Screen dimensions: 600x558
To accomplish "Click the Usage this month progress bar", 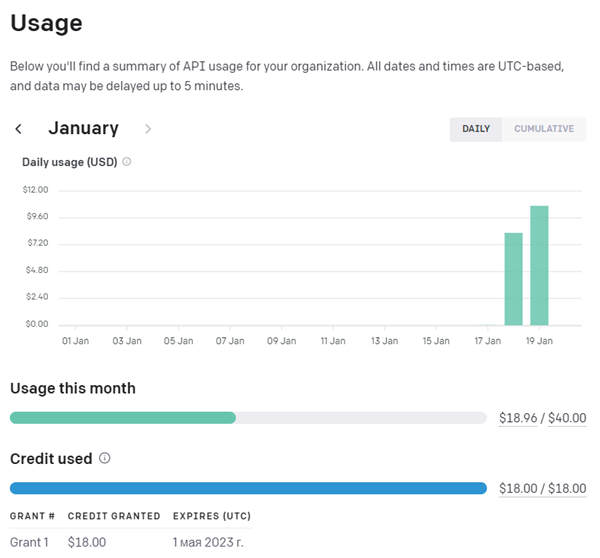I will pos(248,418).
